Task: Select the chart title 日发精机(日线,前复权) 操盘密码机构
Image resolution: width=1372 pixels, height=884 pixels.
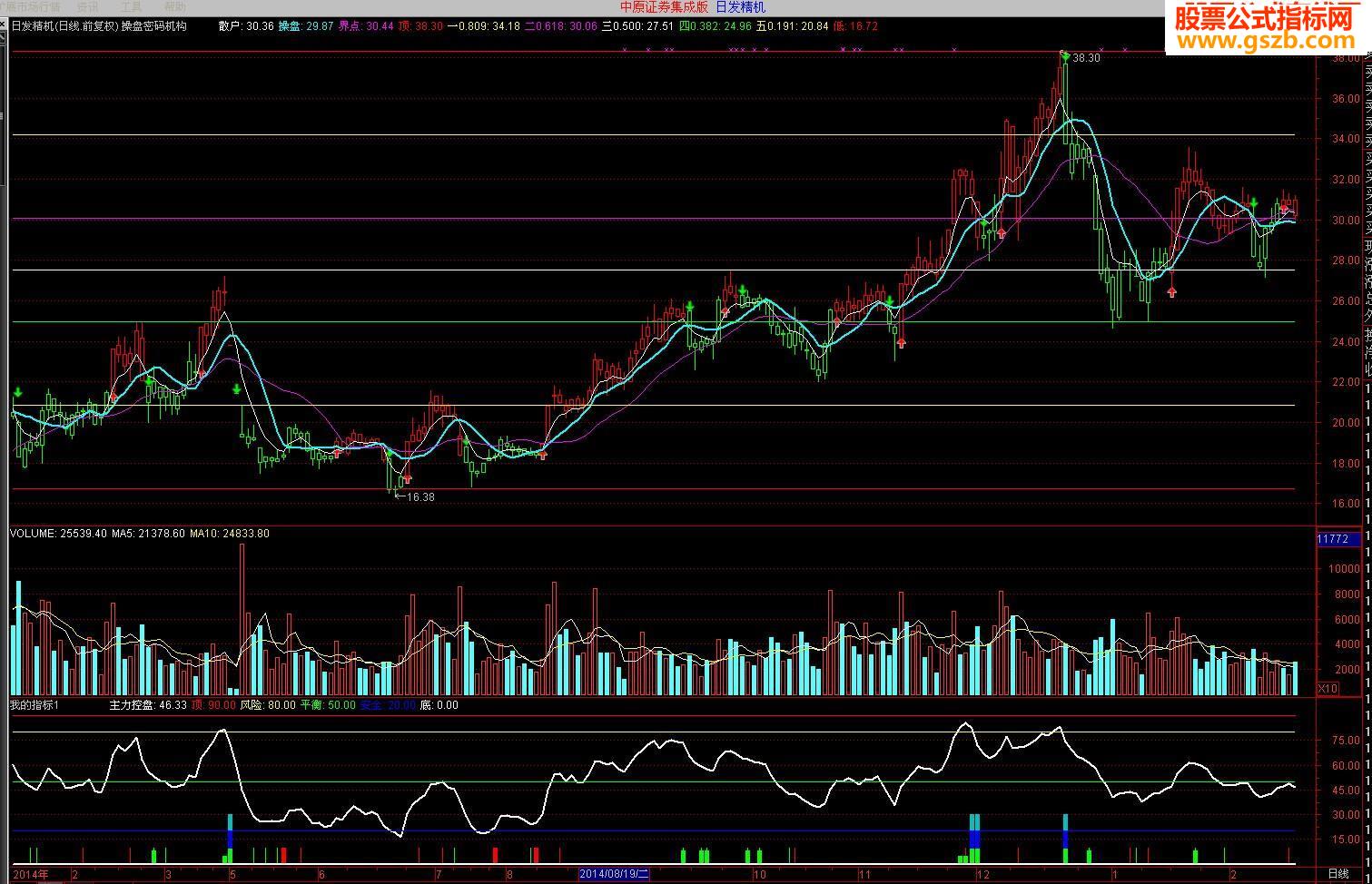Action: [99, 26]
